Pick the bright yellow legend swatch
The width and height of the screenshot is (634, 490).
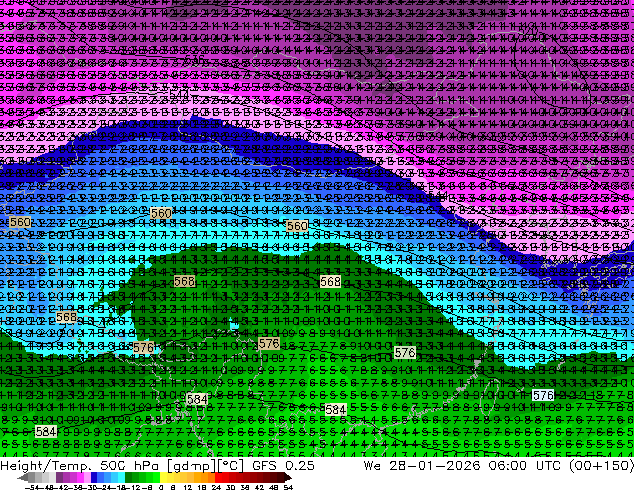163,477
